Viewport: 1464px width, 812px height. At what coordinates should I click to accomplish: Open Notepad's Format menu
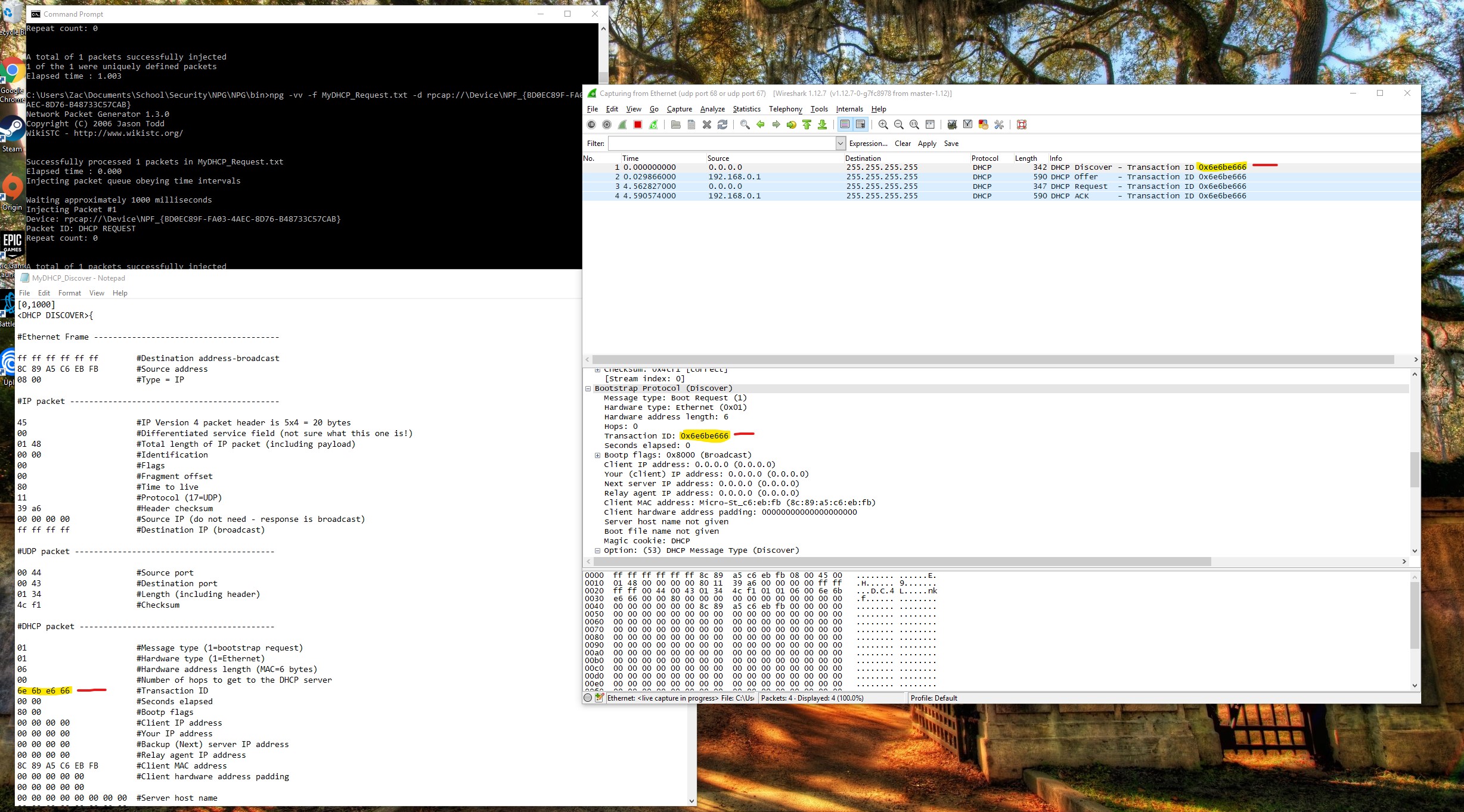pos(70,293)
